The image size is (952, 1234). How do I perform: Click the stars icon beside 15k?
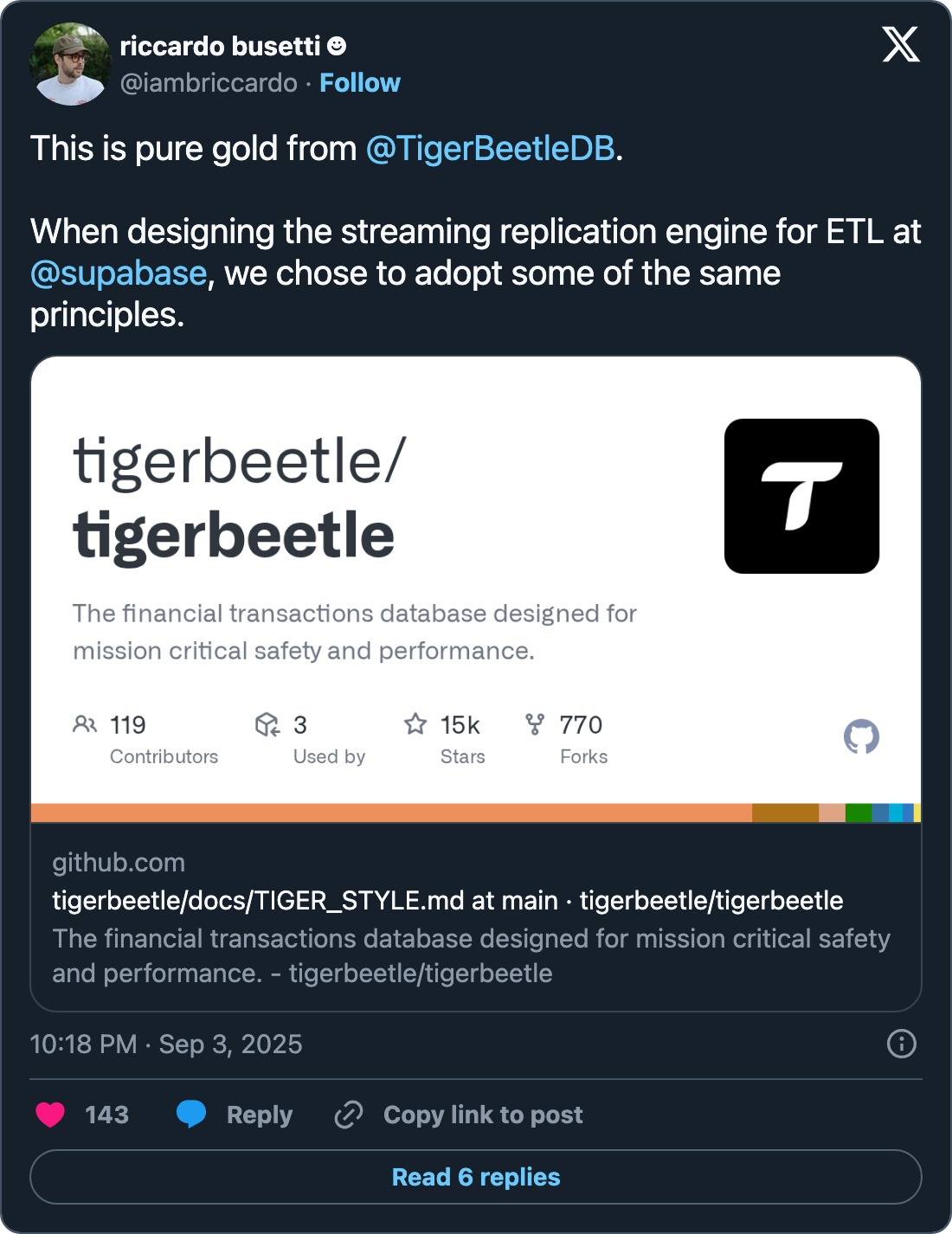coord(415,724)
